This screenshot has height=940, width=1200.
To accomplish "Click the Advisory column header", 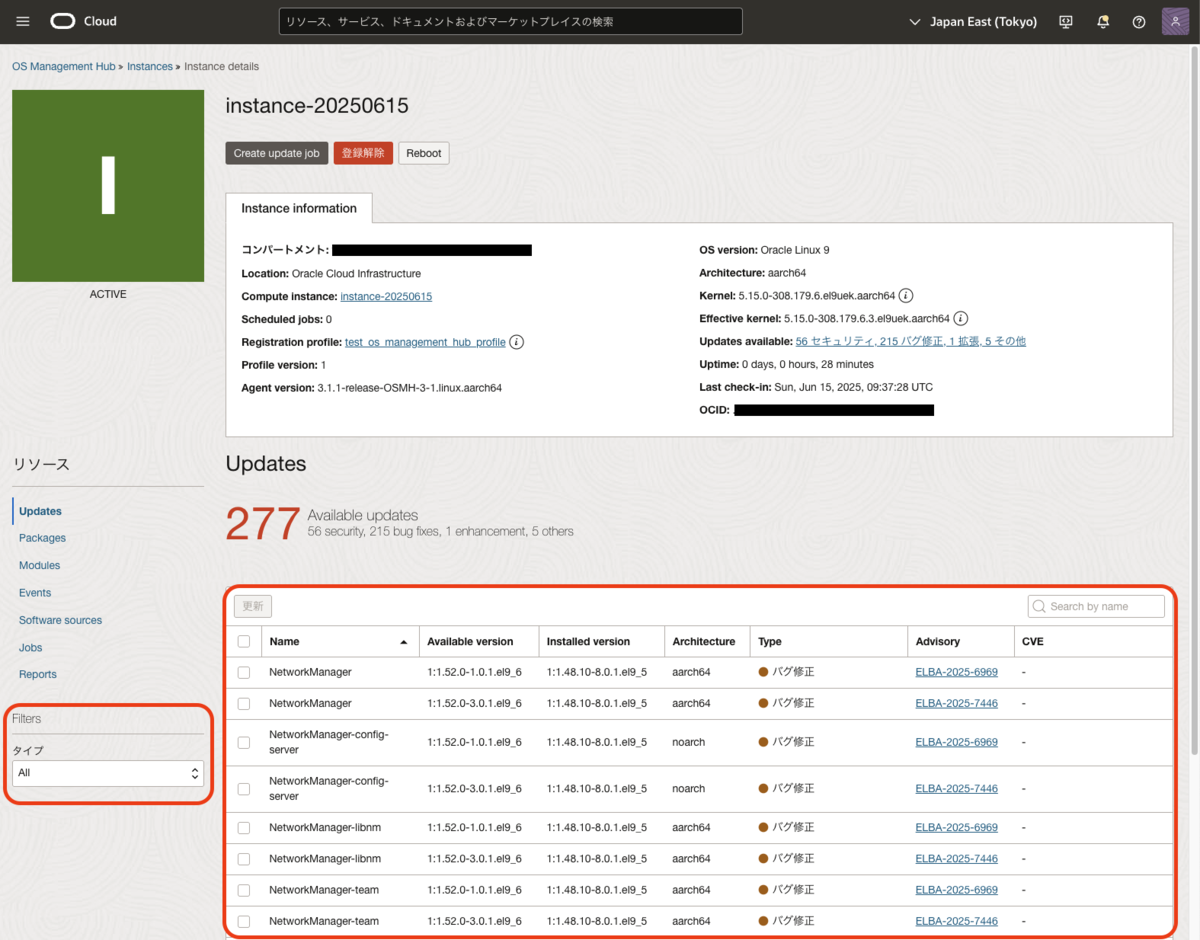I will click(x=938, y=642).
